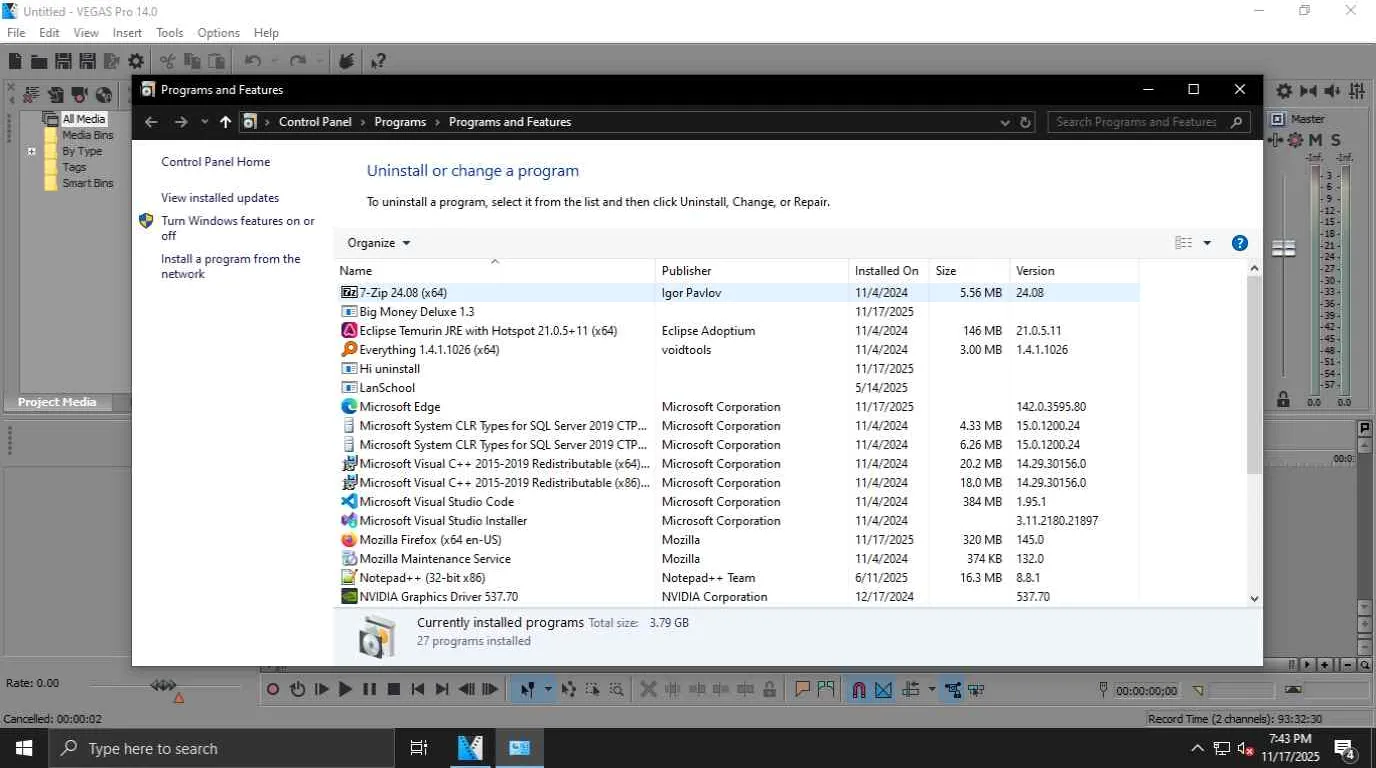
Task: Select the Normal Edit tool in VEGAS
Action: pos(527,689)
